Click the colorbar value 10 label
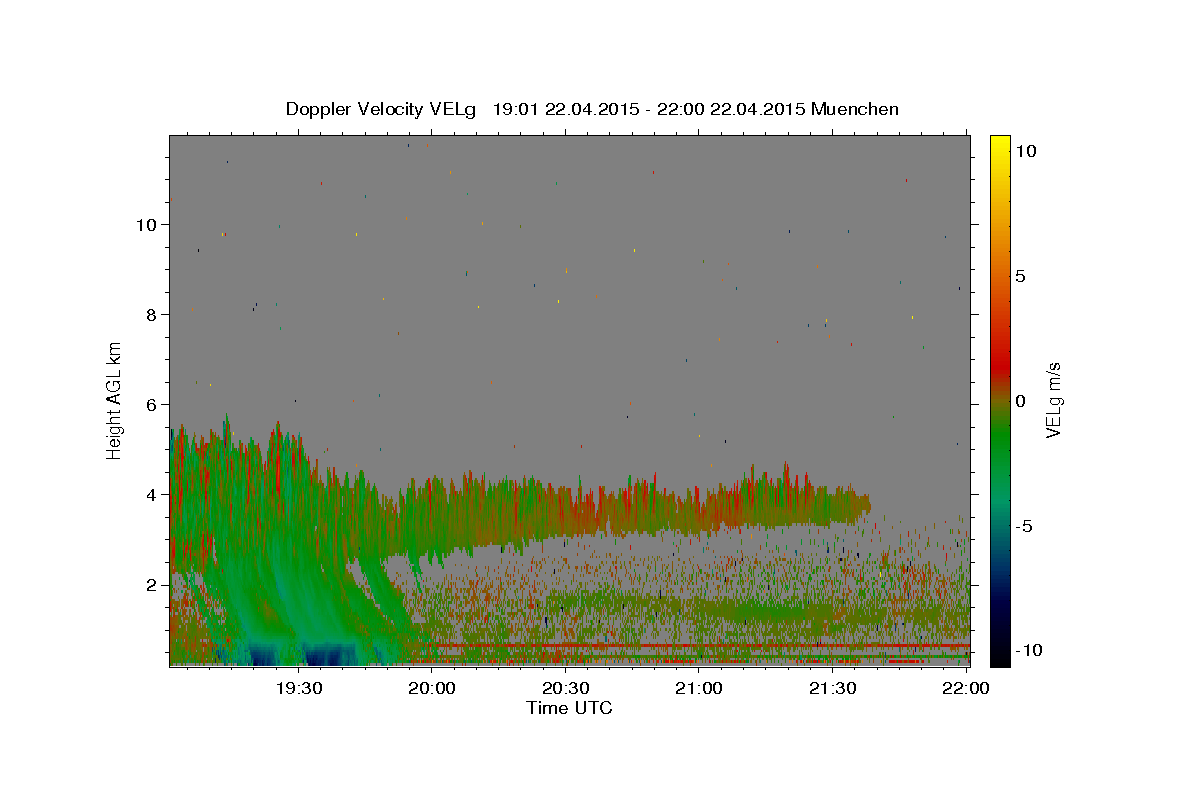The width and height of the screenshot is (1200, 800). pos(1026,151)
